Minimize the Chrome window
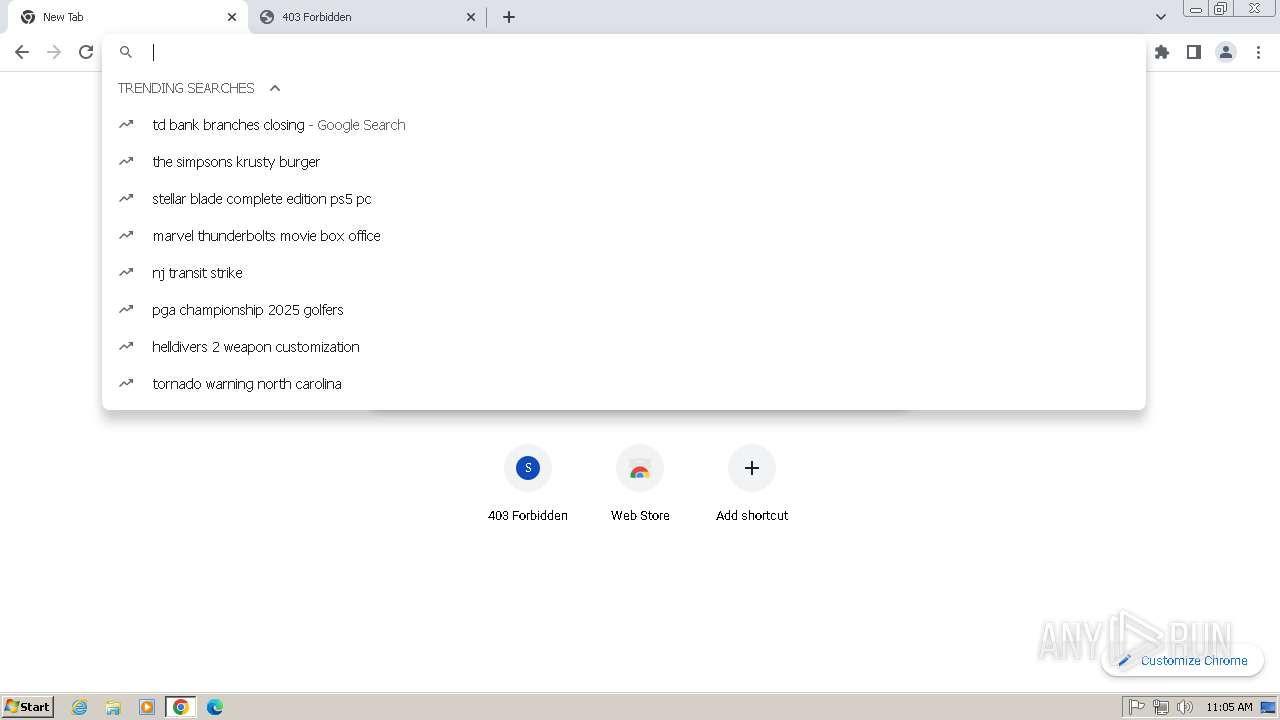The height and width of the screenshot is (720, 1280). (x=1195, y=9)
